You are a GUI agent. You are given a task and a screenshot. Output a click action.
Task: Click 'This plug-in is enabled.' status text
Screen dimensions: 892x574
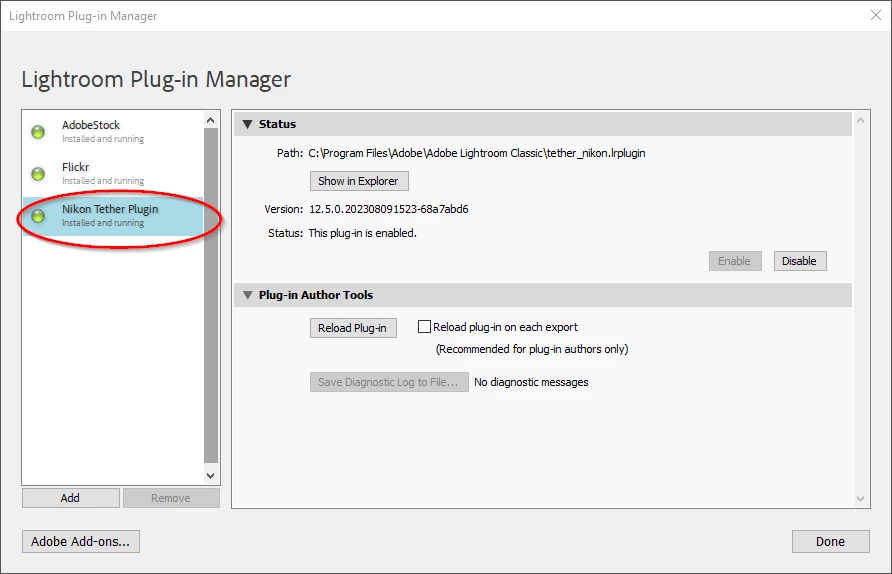[x=362, y=233]
